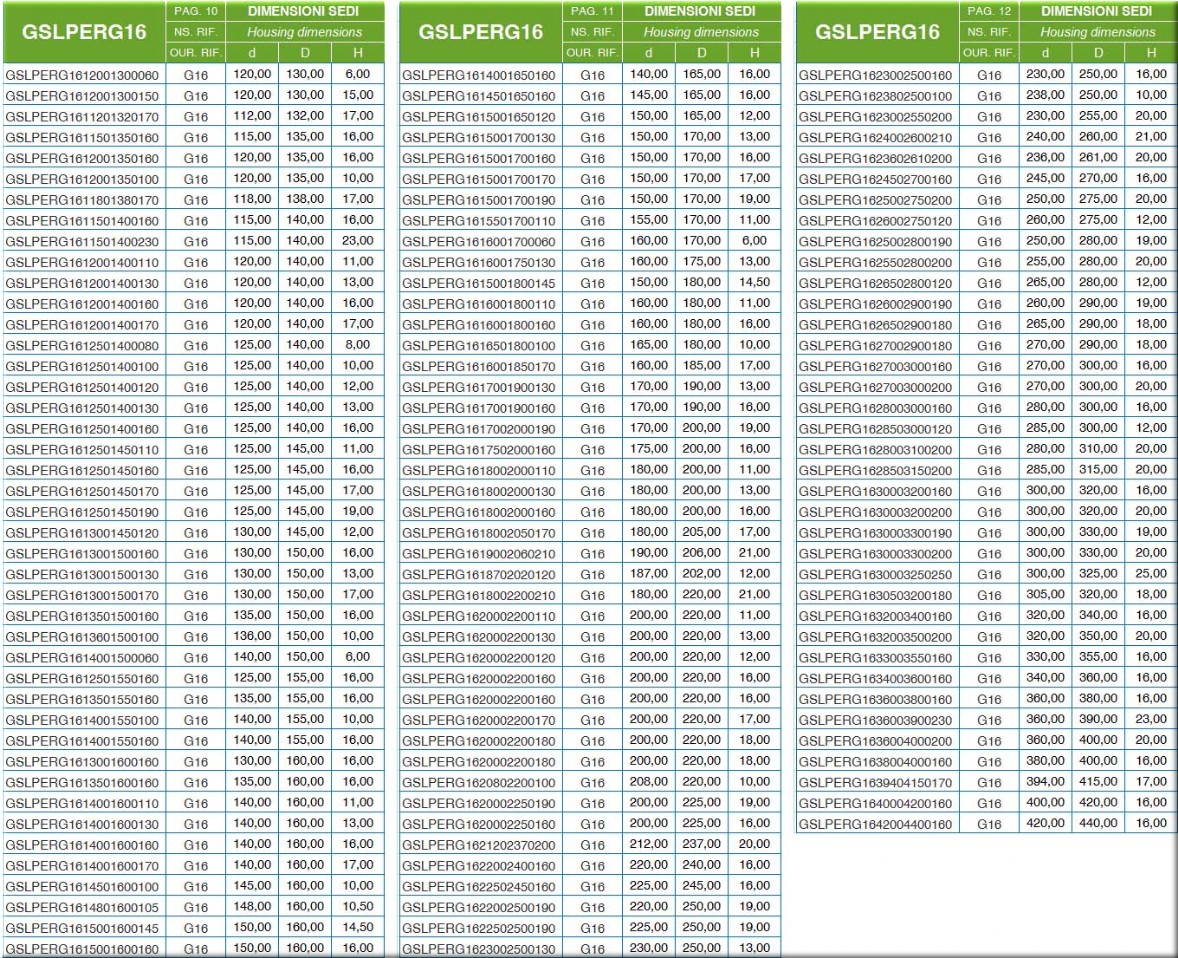Viewport: 1178px width, 958px height.
Task: Click d value 148,00 in row GSLPERG1614801600105
Action: (252, 906)
